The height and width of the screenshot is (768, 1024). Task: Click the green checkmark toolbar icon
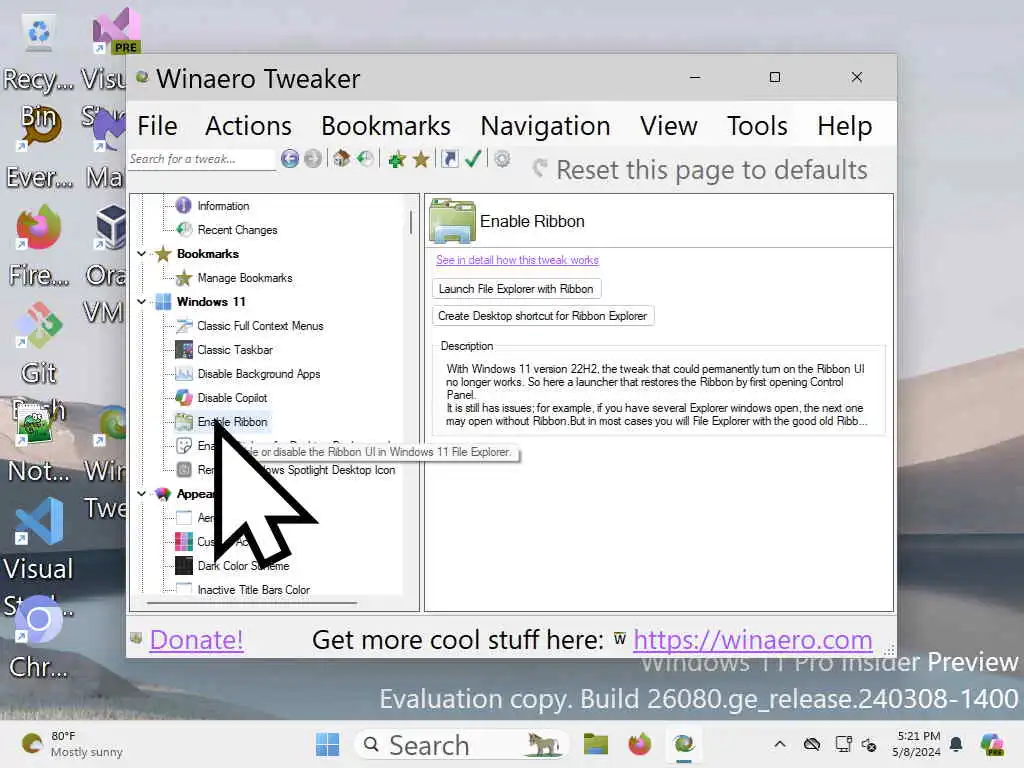tap(473, 159)
